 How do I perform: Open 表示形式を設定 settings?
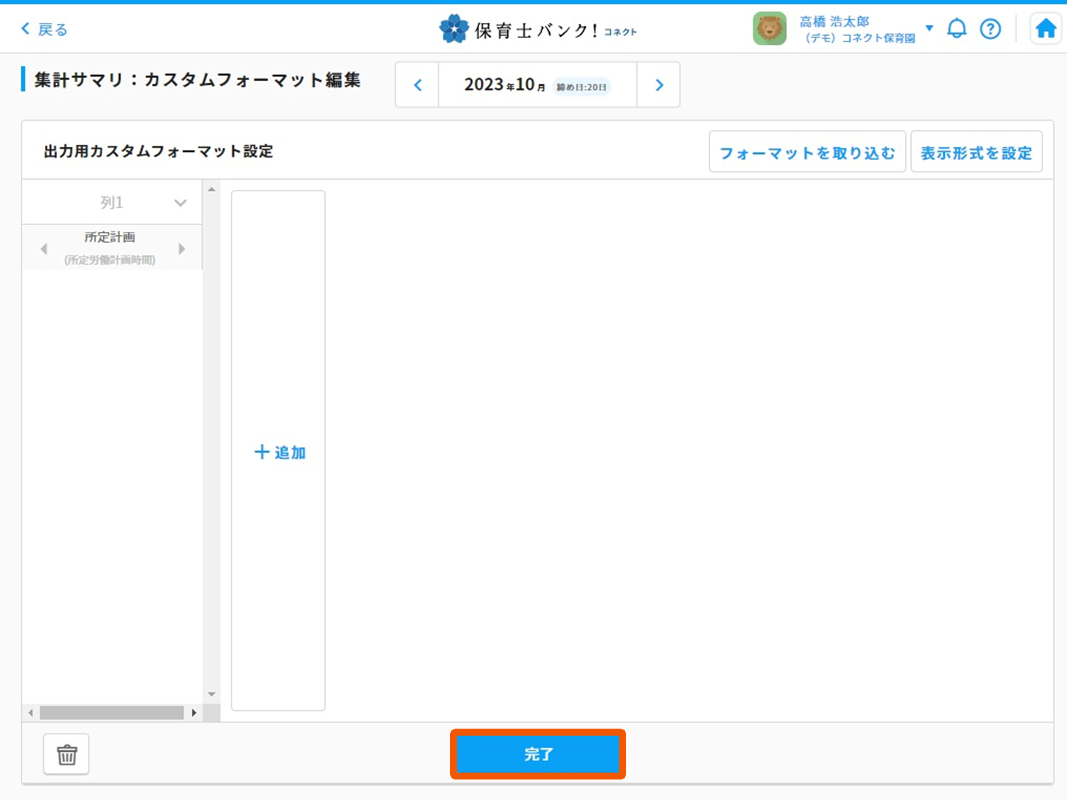click(x=976, y=153)
